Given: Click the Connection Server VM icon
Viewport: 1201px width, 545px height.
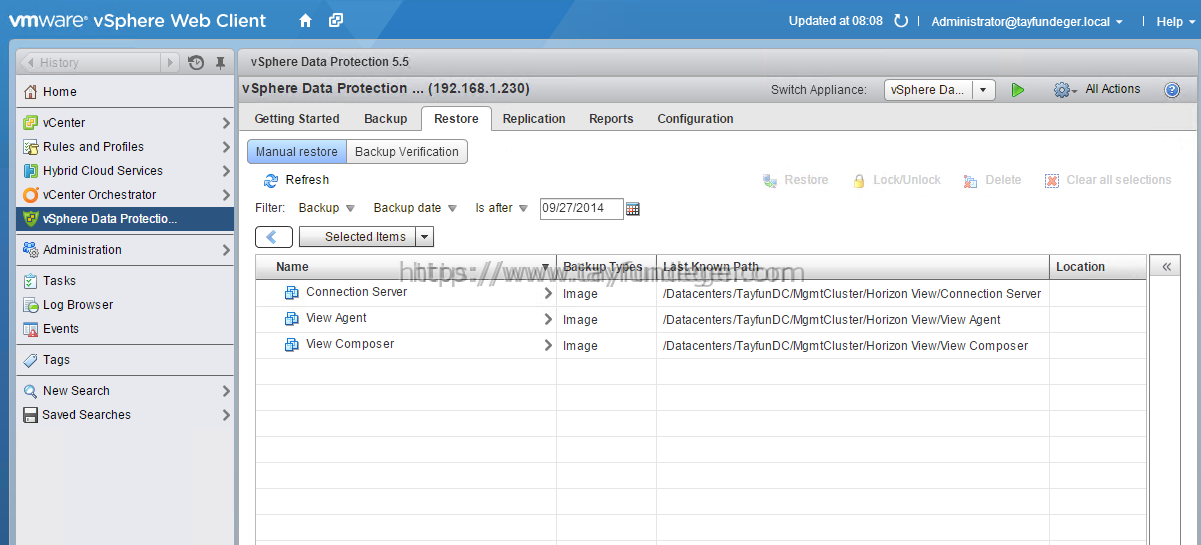Looking at the screenshot, I should pyautogui.click(x=292, y=293).
